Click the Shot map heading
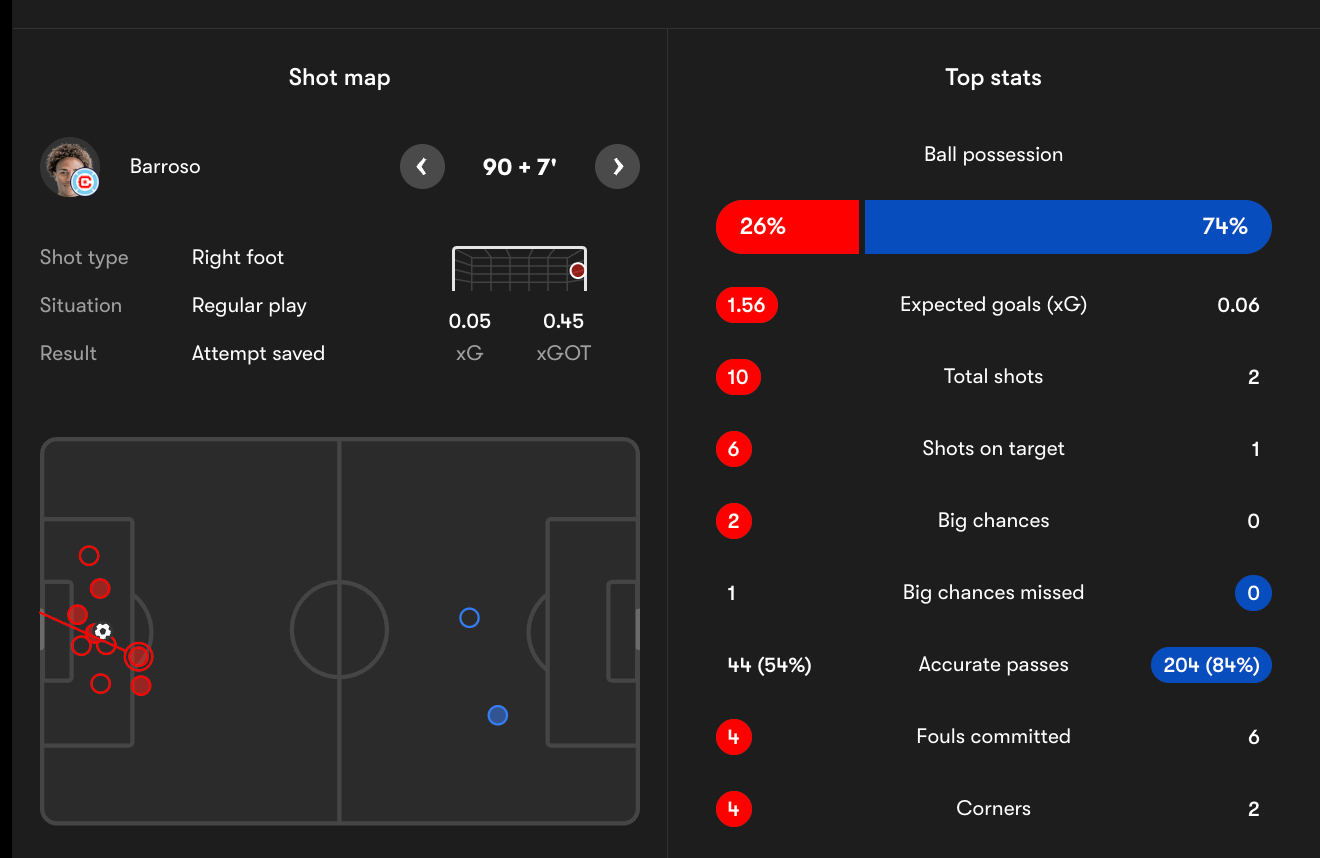 pyautogui.click(x=339, y=78)
